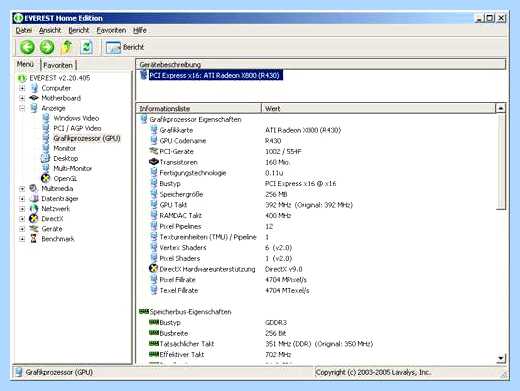
Task: Collapse the Anzeige tree node
Action: coord(22,108)
